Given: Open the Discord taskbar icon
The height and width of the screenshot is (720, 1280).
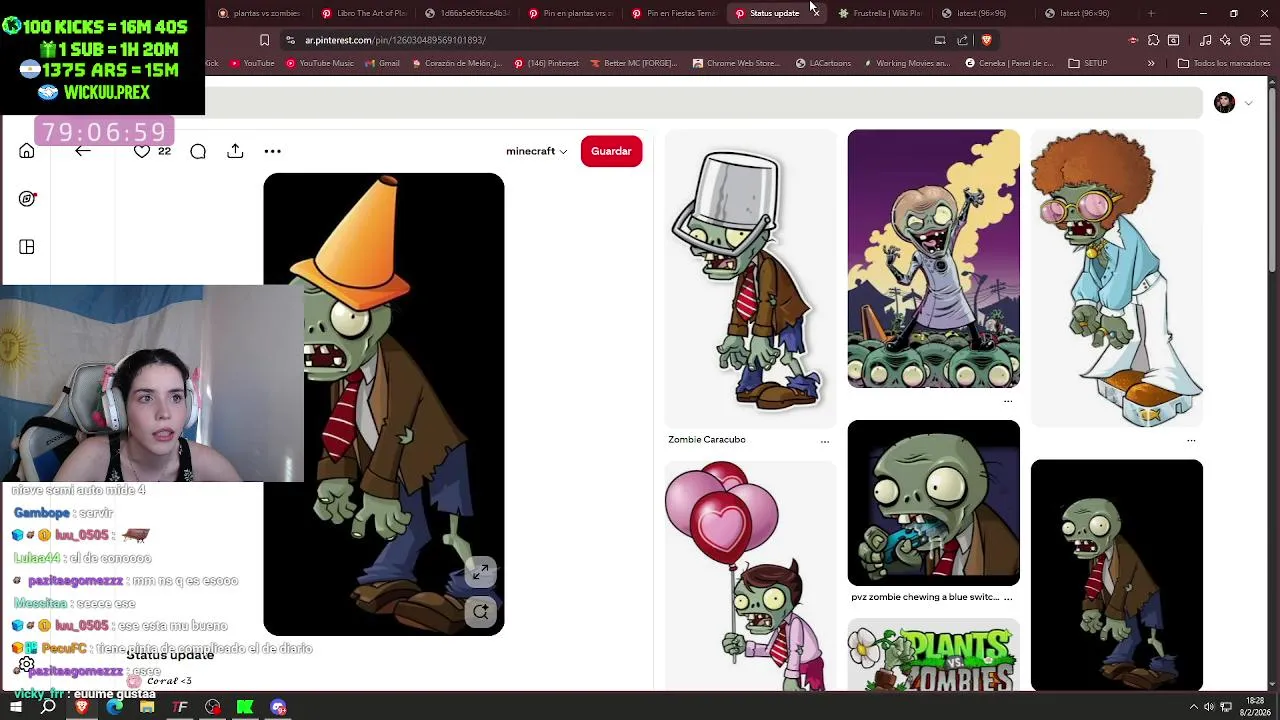Looking at the screenshot, I should pyautogui.click(x=278, y=707).
